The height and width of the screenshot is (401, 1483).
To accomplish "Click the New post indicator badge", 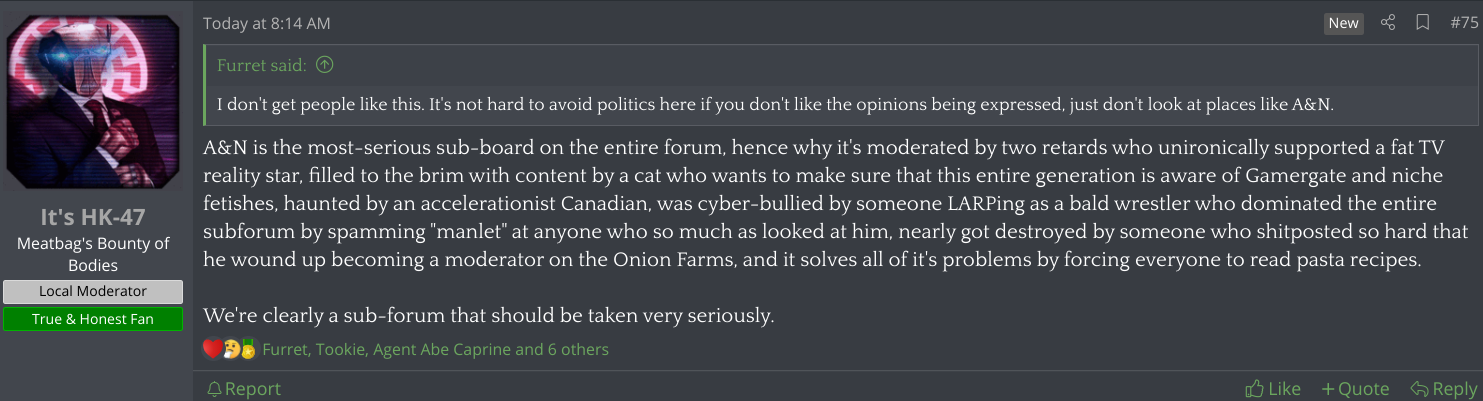I will 1343,23.
